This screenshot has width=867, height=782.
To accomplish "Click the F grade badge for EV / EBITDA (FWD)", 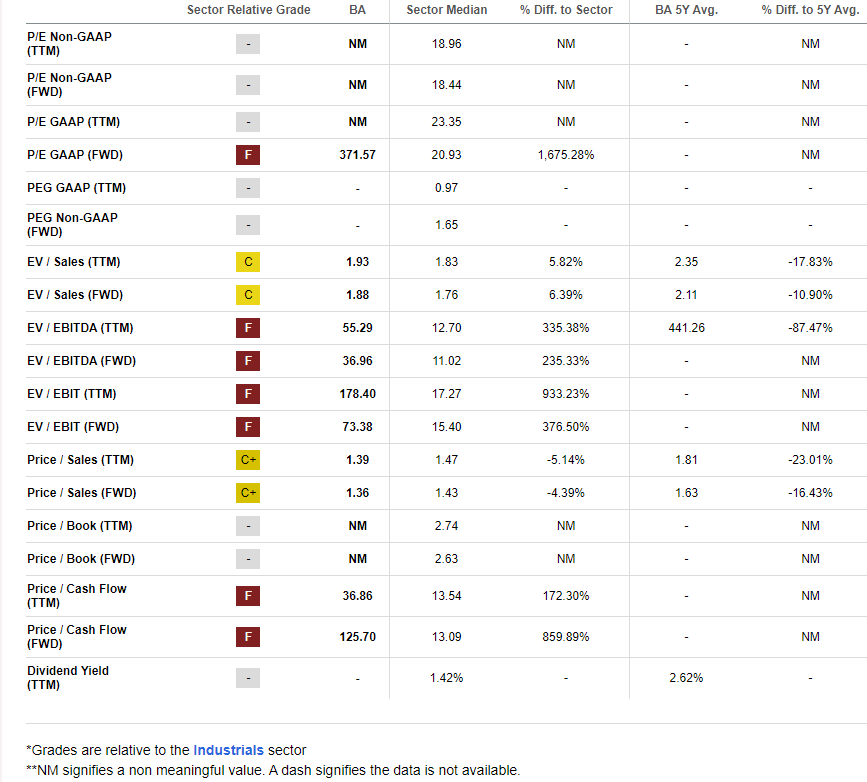I will point(248,361).
